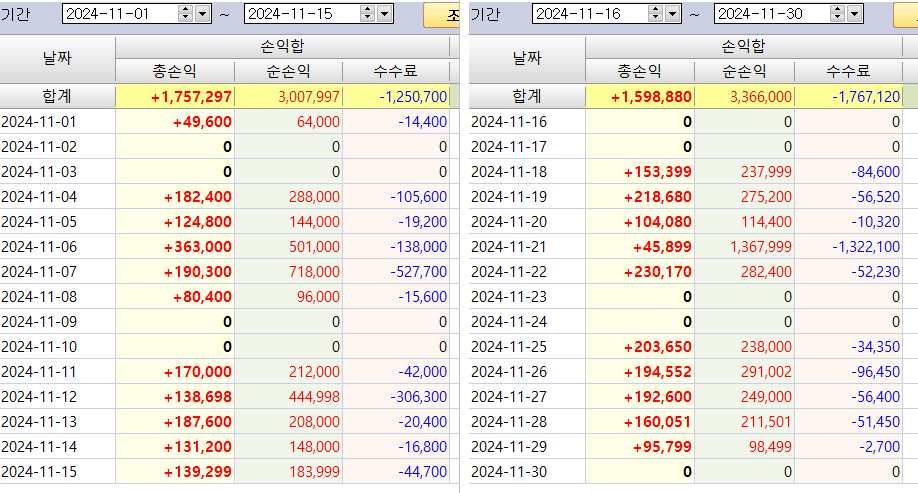918x493 pixels.
Task: Click 날짜 column header in left table
Action: click(x=57, y=59)
